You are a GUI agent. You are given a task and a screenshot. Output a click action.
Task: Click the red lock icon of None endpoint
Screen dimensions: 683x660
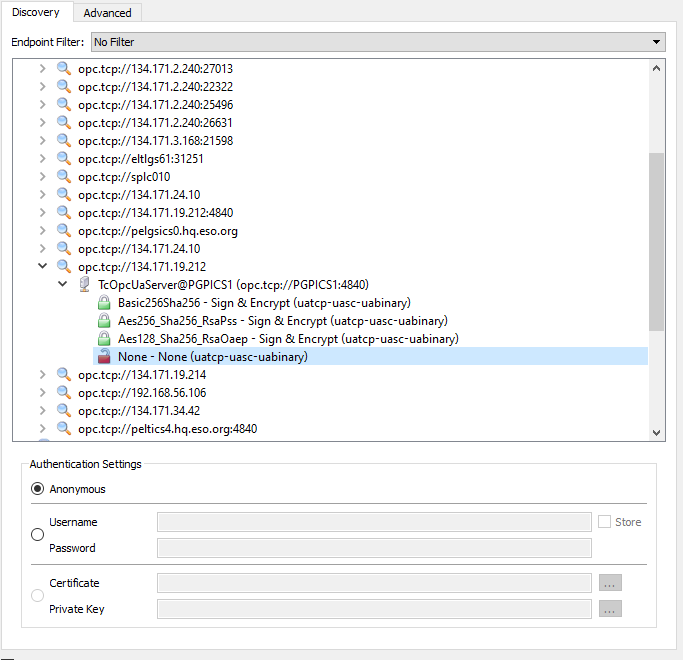point(103,357)
